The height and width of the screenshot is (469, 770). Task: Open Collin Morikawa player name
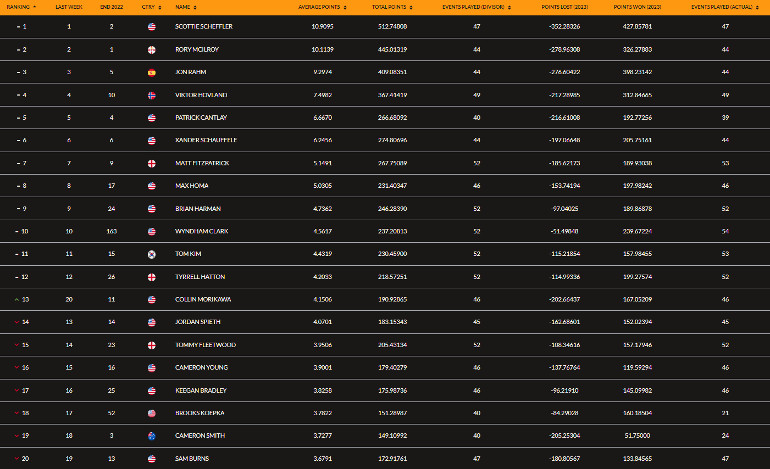(x=203, y=300)
